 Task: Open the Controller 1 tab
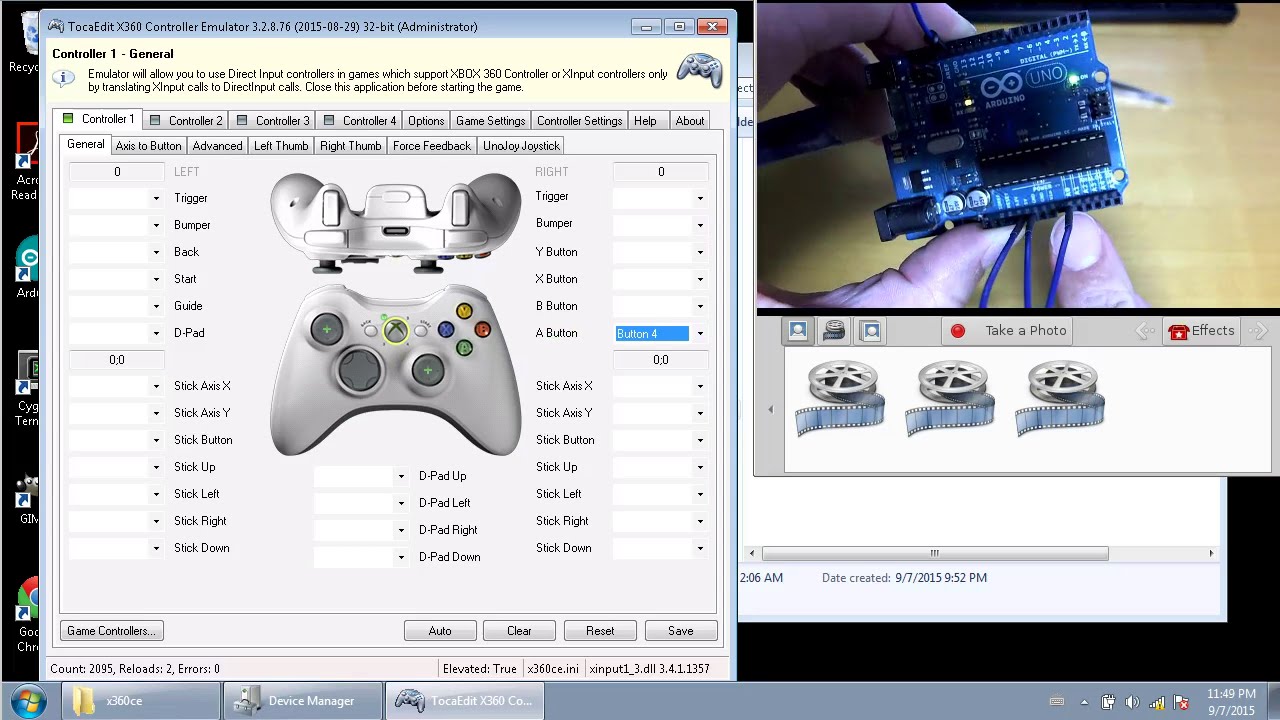pos(98,119)
